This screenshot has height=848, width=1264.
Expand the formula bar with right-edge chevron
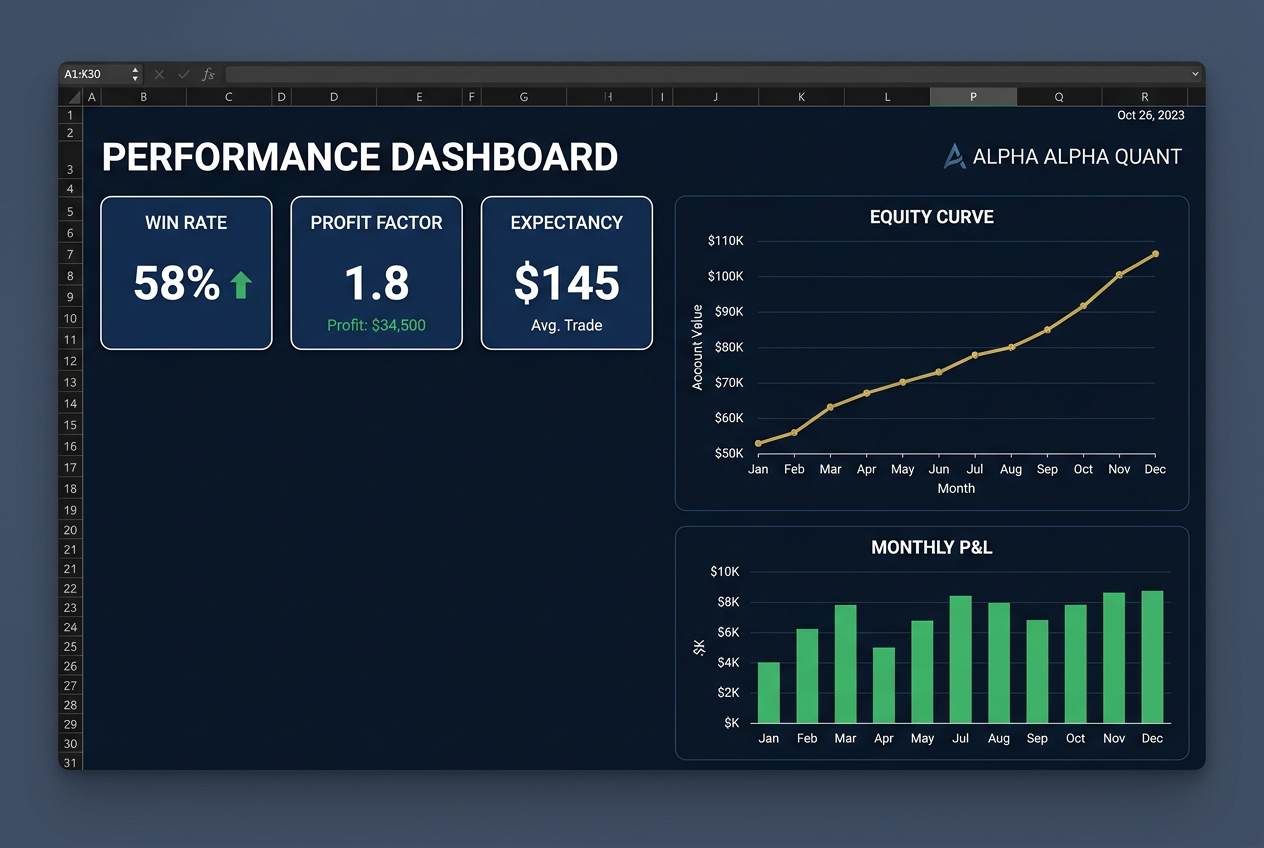coord(1195,74)
